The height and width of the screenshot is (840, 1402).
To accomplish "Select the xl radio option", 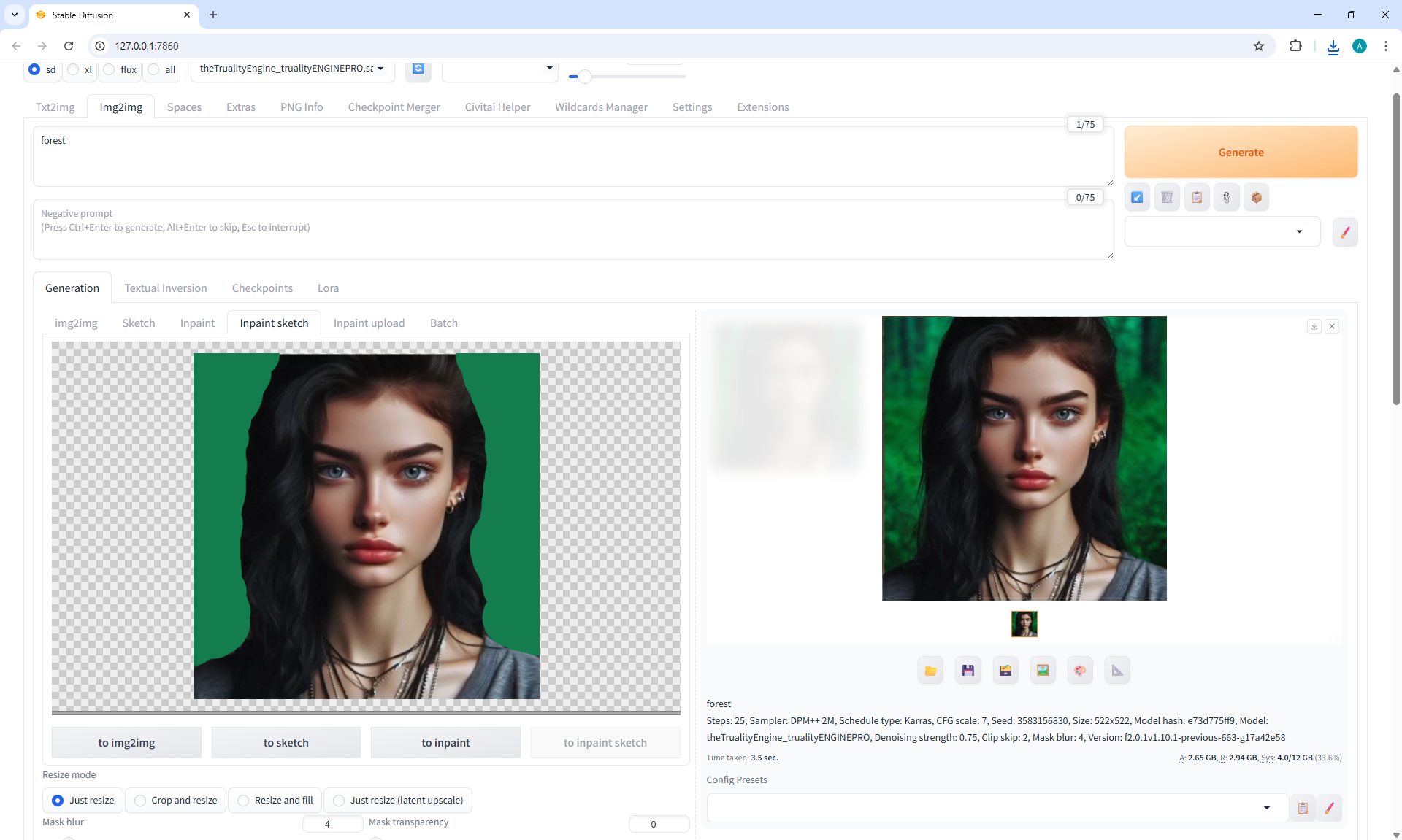I will point(74,69).
